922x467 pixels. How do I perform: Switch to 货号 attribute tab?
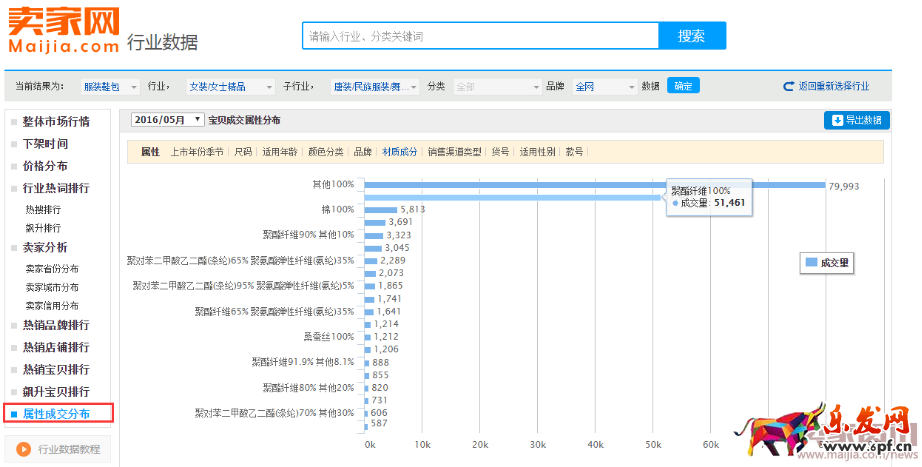point(500,152)
